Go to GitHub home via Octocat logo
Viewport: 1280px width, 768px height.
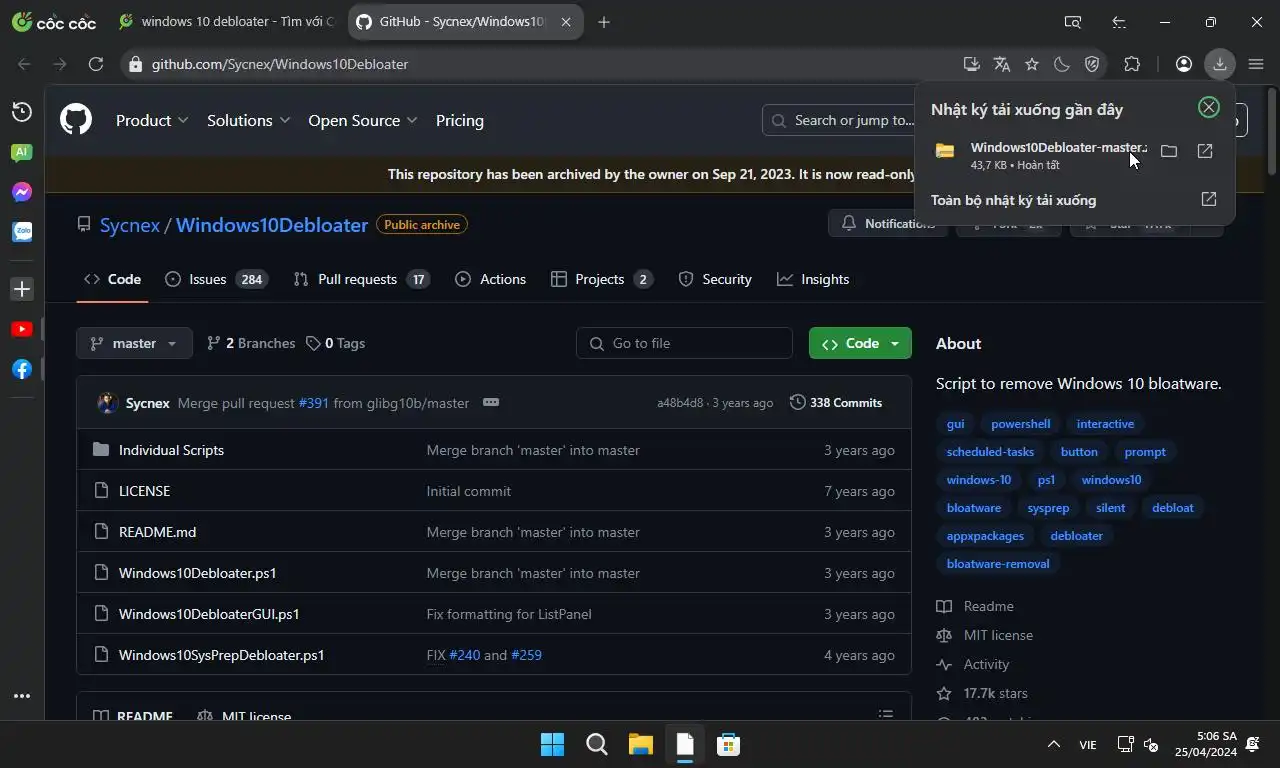click(x=76, y=120)
